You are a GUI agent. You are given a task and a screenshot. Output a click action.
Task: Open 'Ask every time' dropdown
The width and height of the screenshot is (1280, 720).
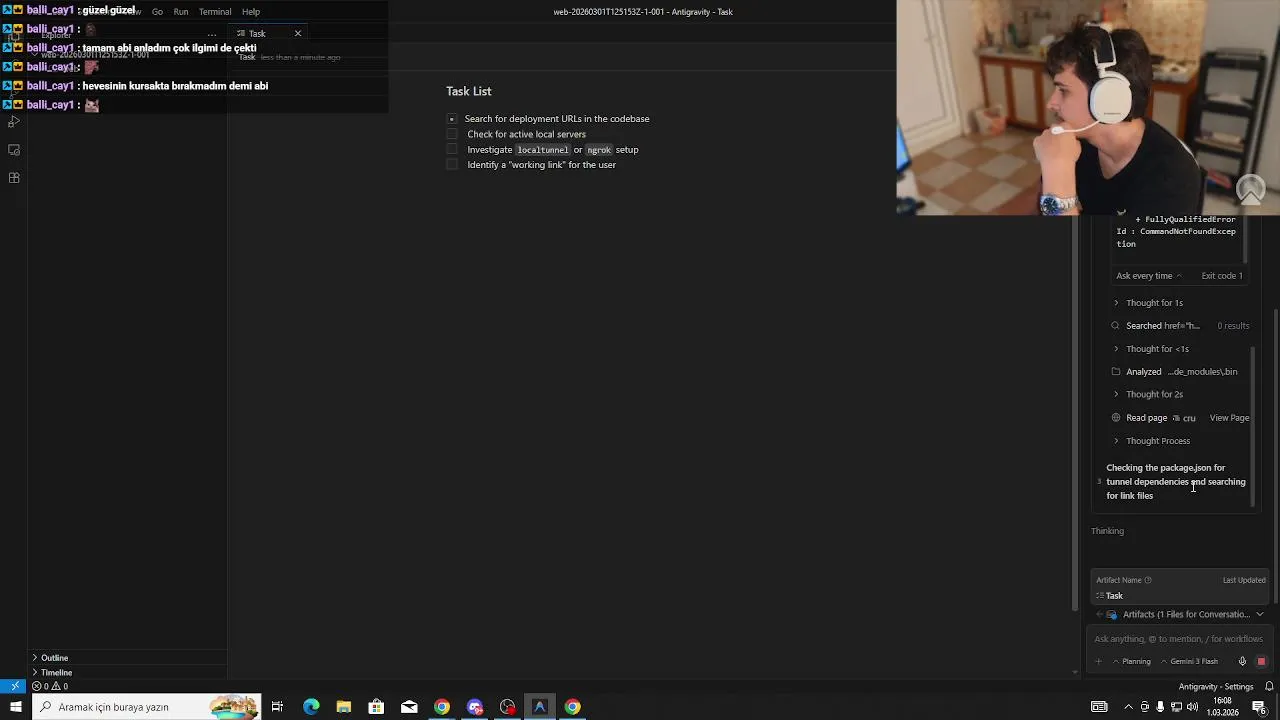click(1149, 276)
